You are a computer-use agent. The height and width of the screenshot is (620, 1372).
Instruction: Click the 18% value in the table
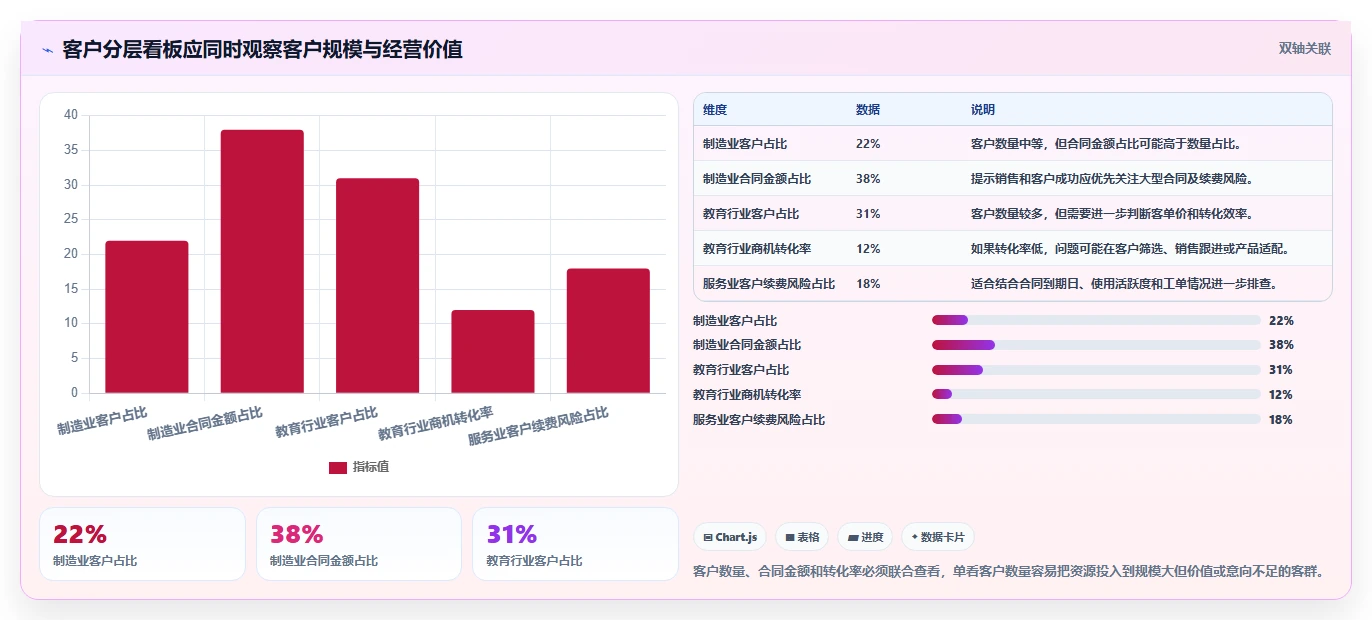coord(868,284)
